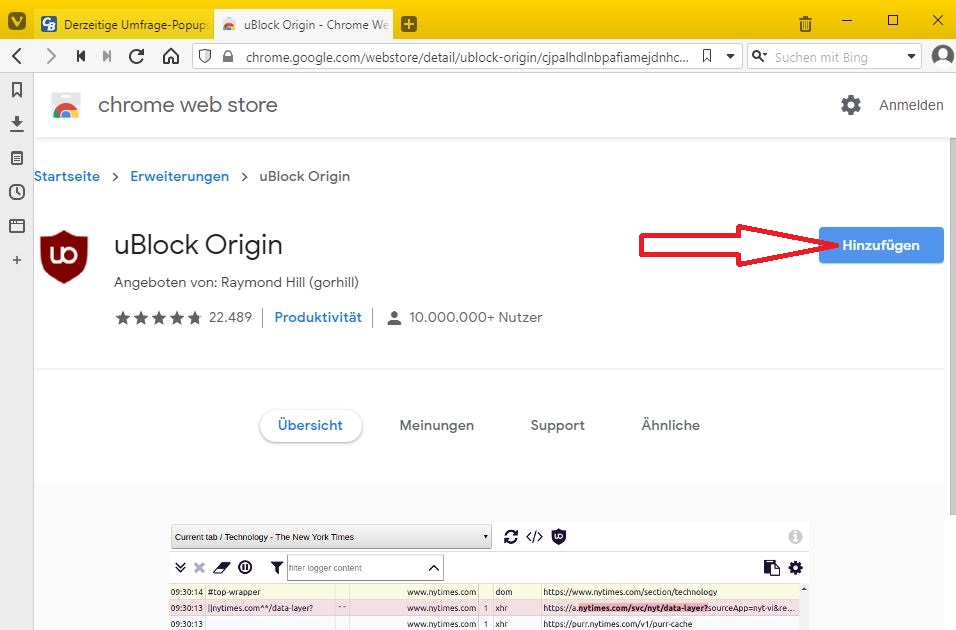The image size is (956, 630).
Task: Select the Meinungen tab
Action: pyautogui.click(x=437, y=425)
